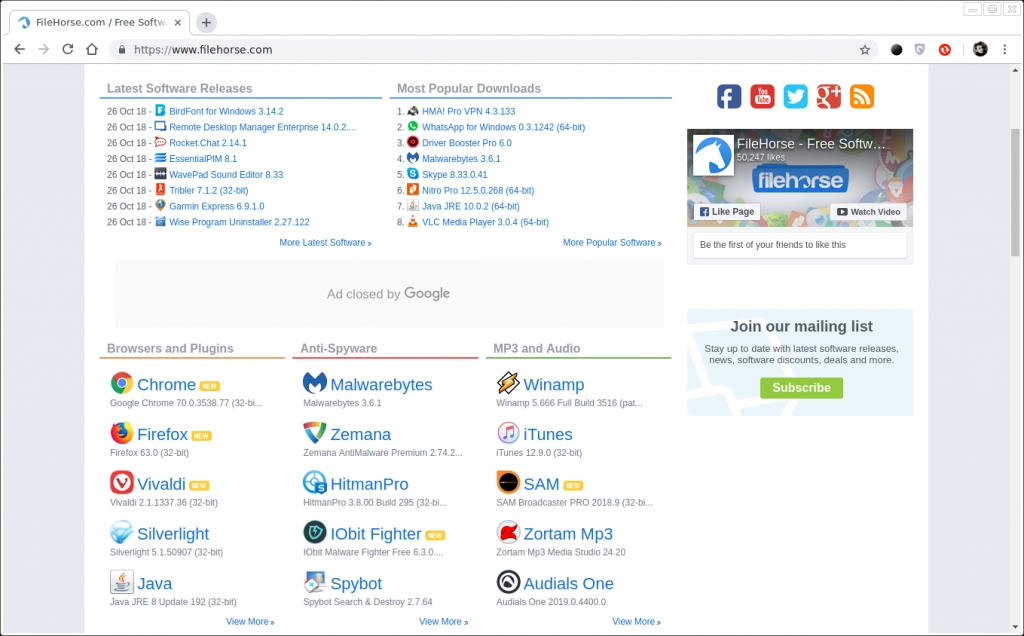
Task: Click the Winamp lightning icon
Action: [x=508, y=384]
